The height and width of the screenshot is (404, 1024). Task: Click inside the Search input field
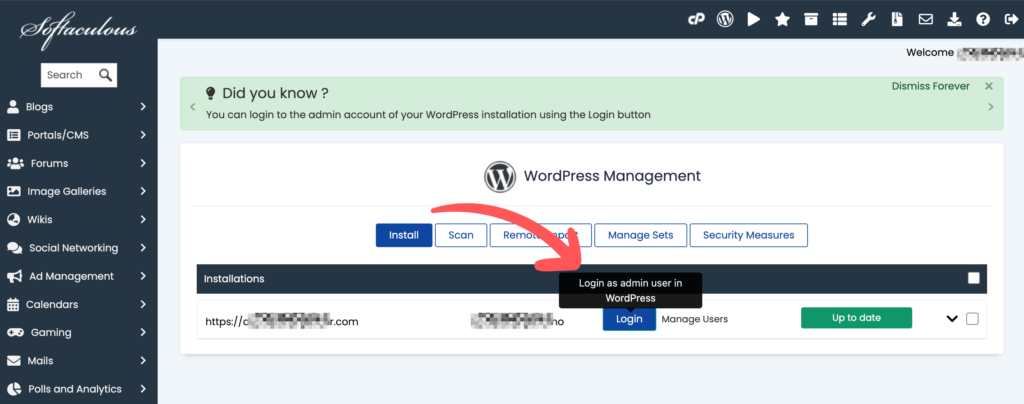[x=68, y=75]
